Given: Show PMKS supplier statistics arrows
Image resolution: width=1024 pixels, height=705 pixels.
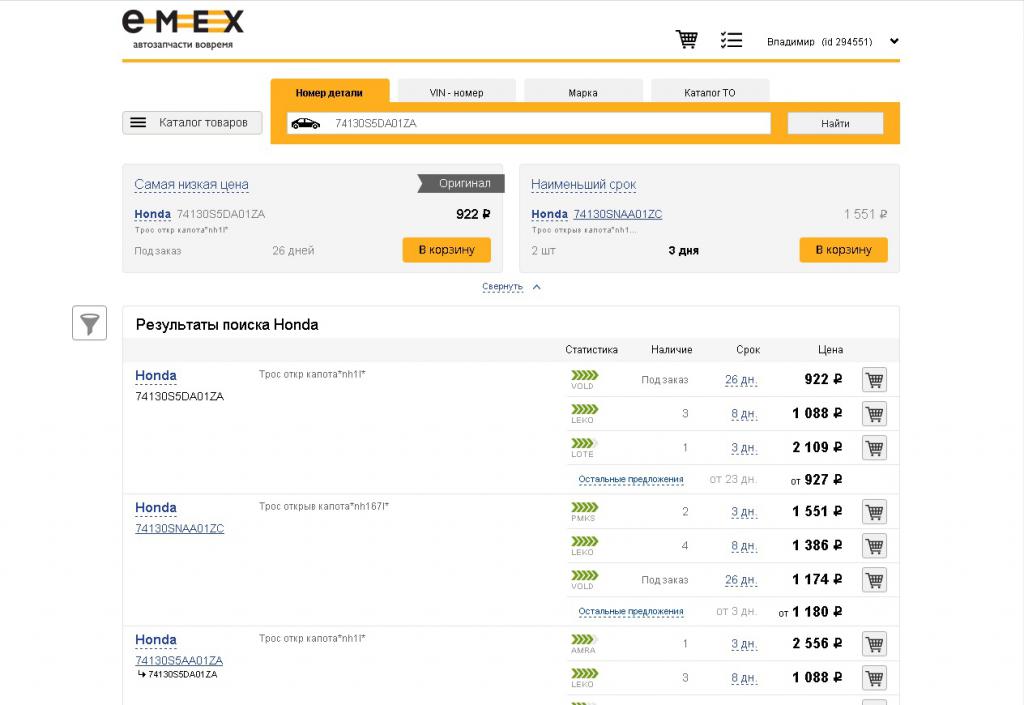Looking at the screenshot, I should tap(584, 507).
